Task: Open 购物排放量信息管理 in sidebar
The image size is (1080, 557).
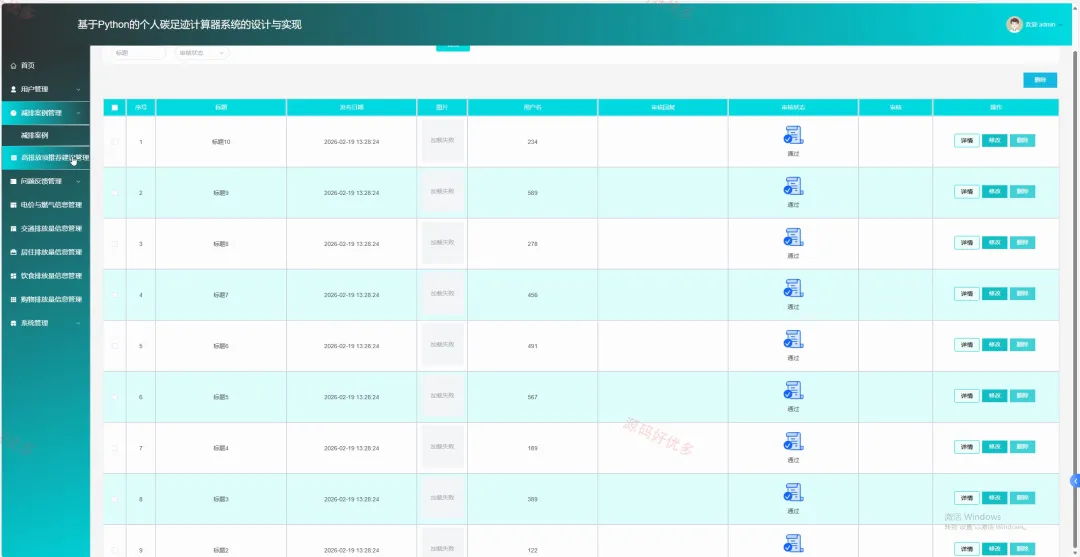Action: (x=45, y=299)
